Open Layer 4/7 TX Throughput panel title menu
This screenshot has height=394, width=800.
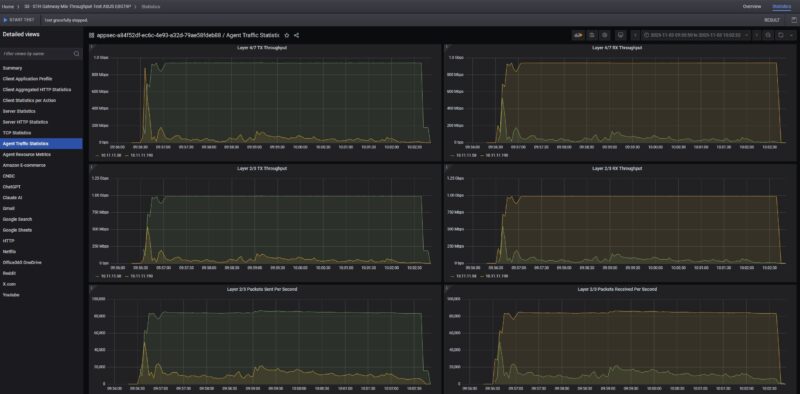click(263, 47)
